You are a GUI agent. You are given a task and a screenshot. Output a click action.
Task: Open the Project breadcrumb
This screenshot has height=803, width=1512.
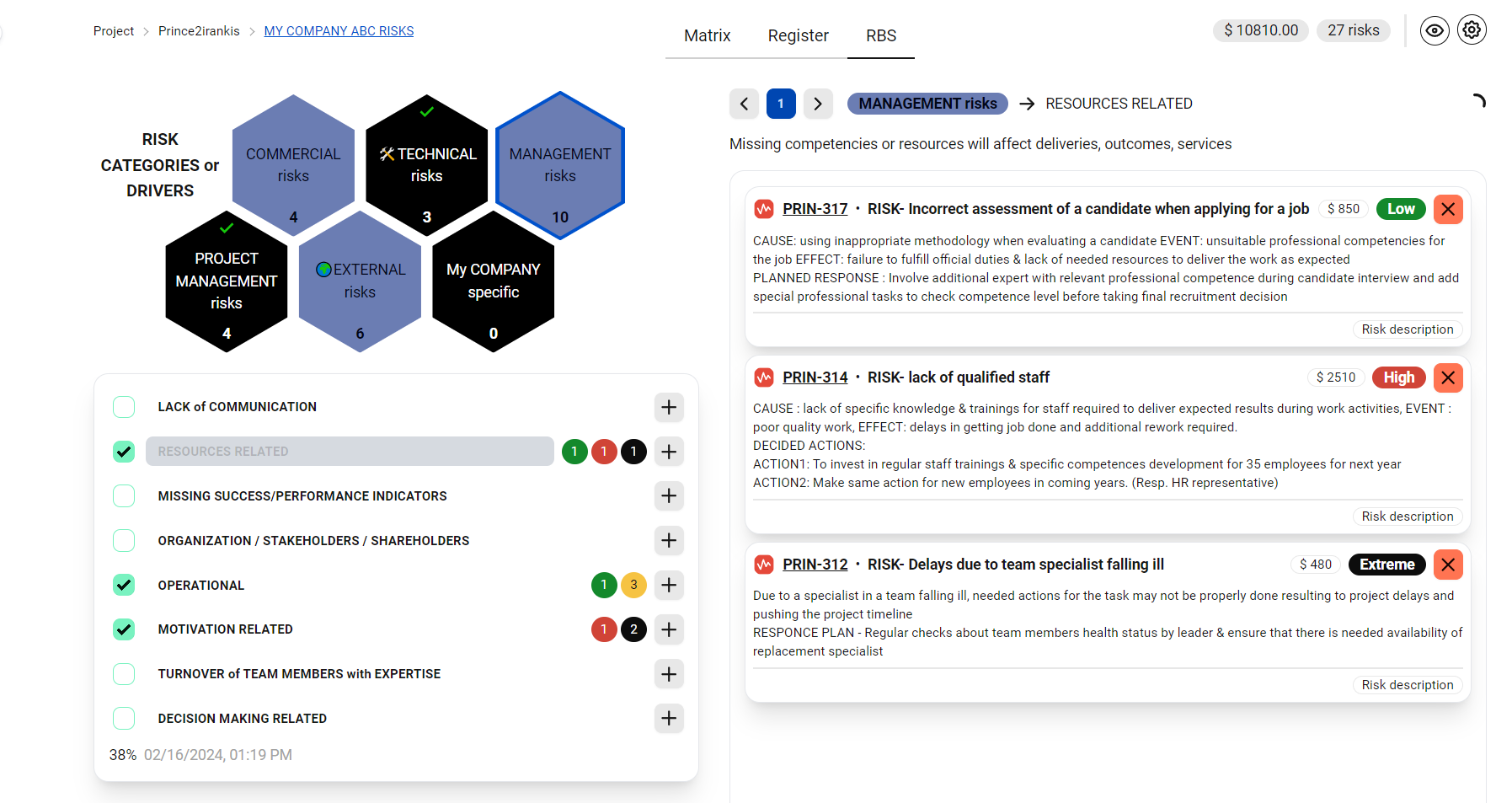coord(114,31)
